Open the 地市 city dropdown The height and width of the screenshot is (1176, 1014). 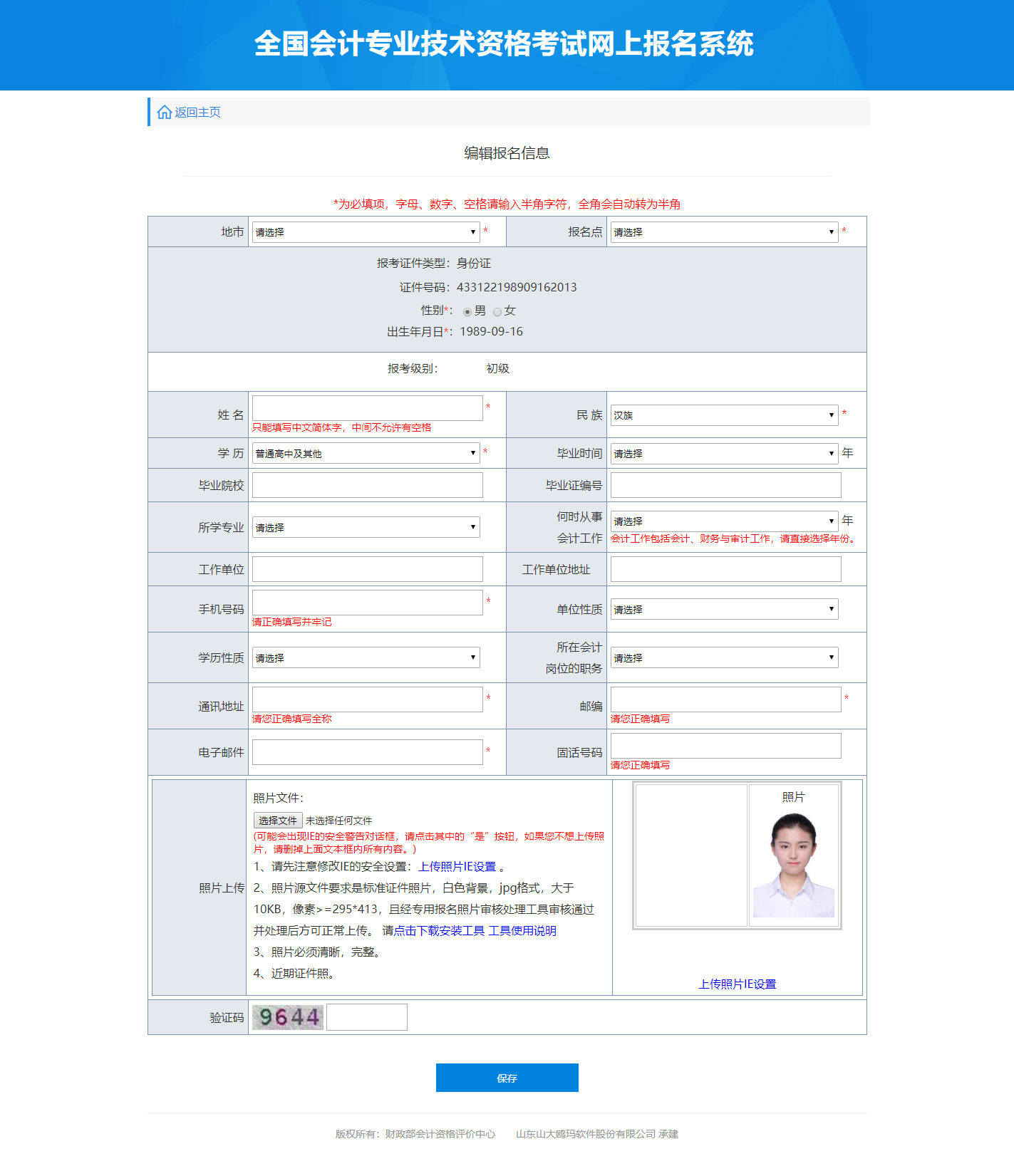[366, 232]
